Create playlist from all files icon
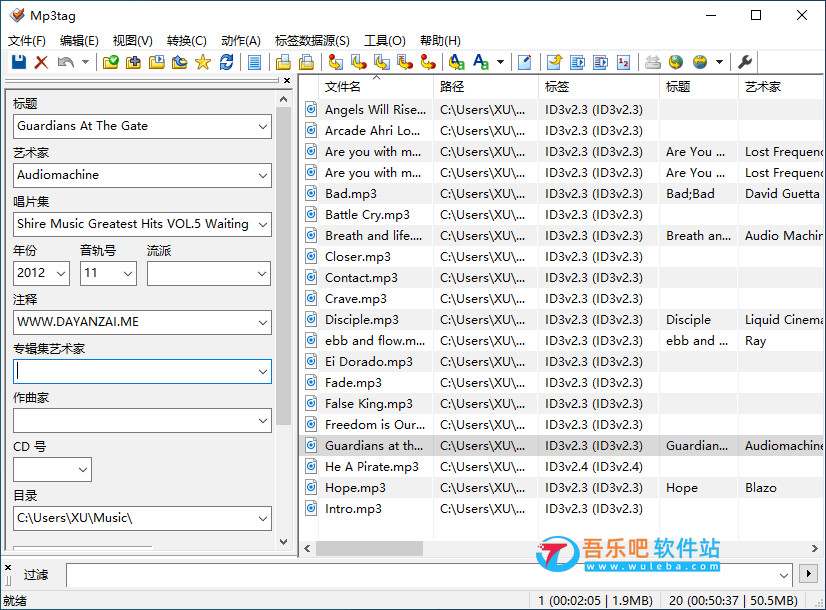This screenshot has width=826, height=610. click(x=601, y=62)
